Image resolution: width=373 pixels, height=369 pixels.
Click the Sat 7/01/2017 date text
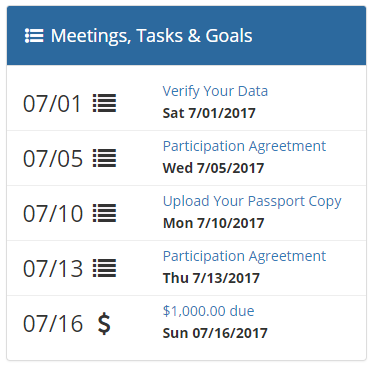[209, 113]
